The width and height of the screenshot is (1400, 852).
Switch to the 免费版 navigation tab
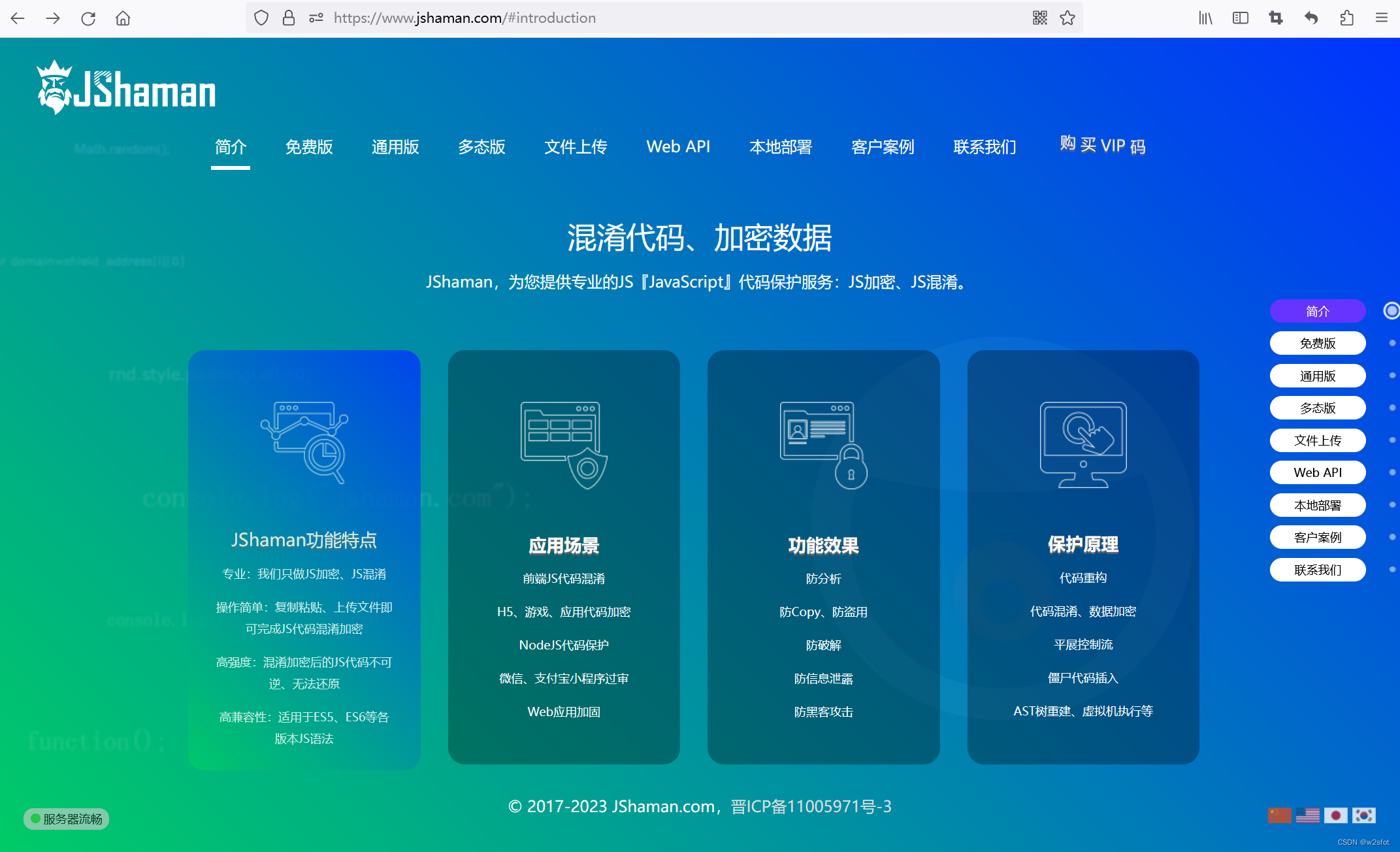coord(310,147)
